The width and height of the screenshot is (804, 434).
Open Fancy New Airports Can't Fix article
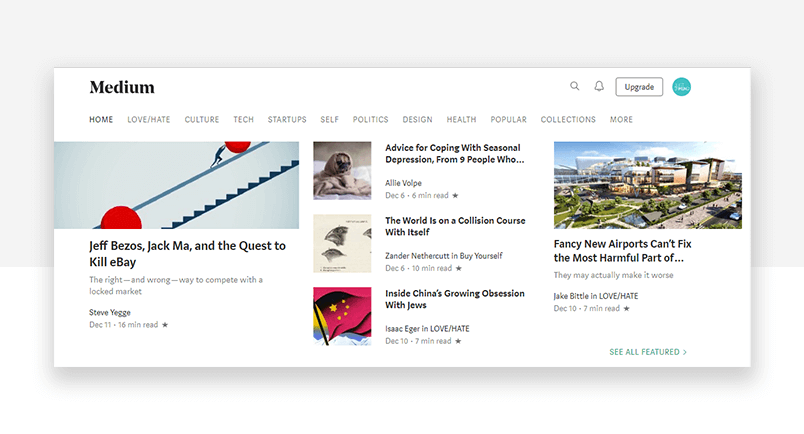click(622, 251)
